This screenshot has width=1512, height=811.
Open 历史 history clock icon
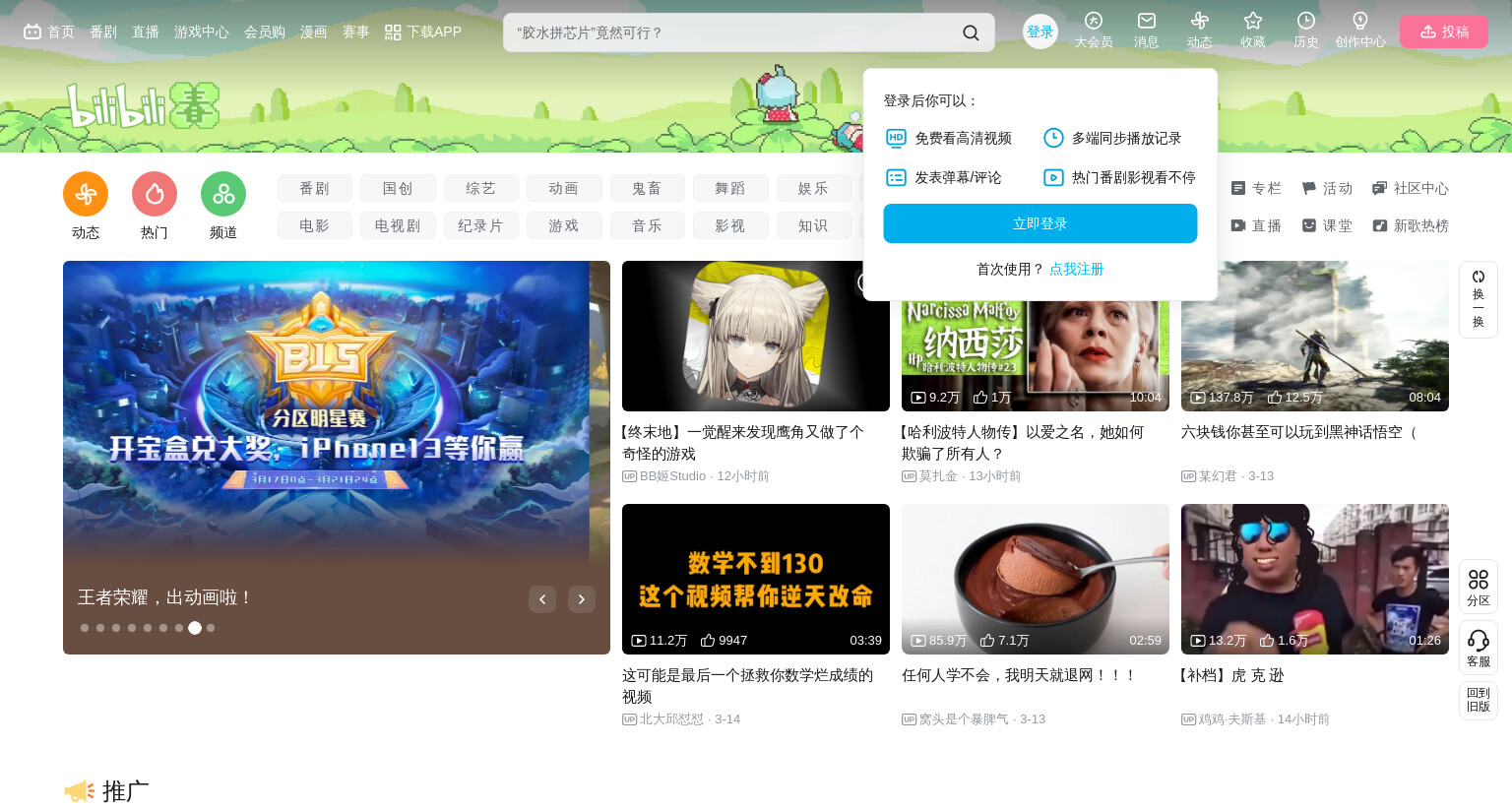(1306, 21)
